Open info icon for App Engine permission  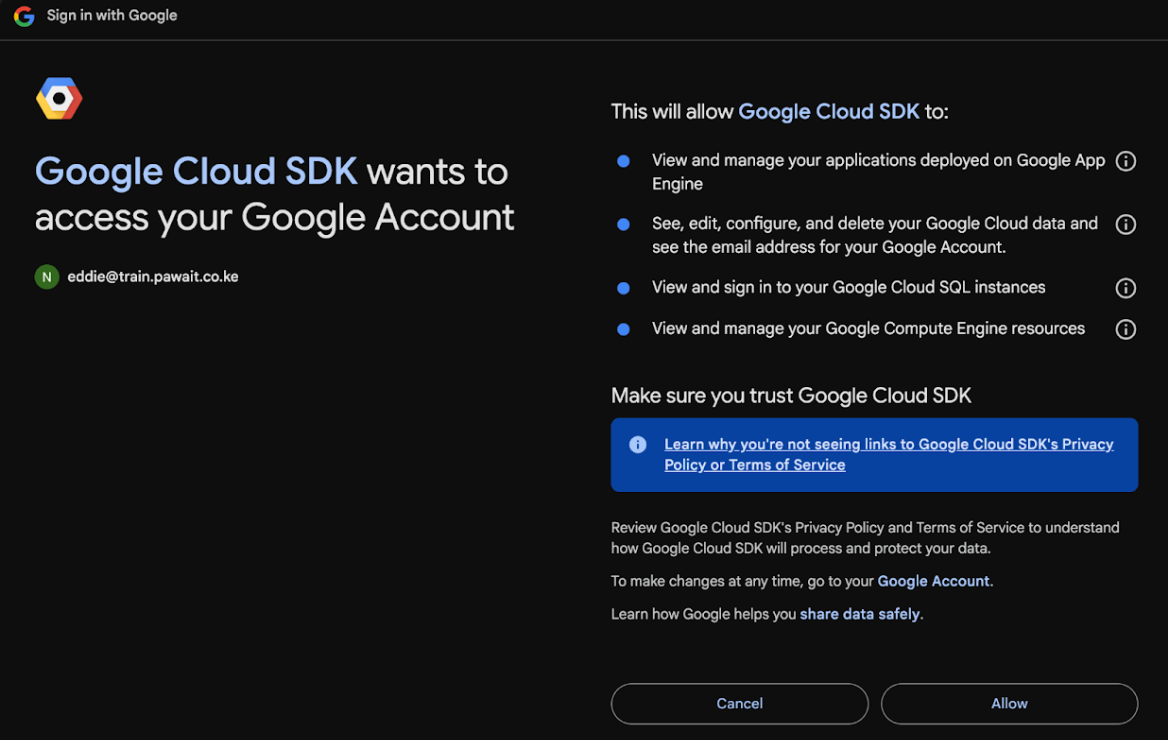(1125, 161)
